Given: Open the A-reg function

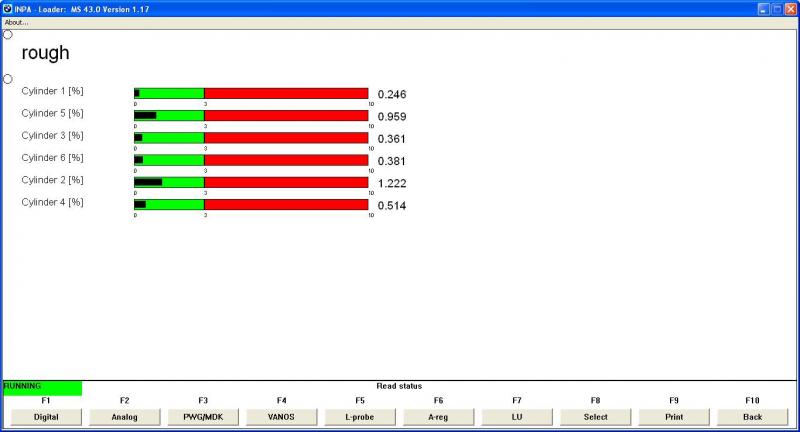Looking at the screenshot, I should coord(438,416).
